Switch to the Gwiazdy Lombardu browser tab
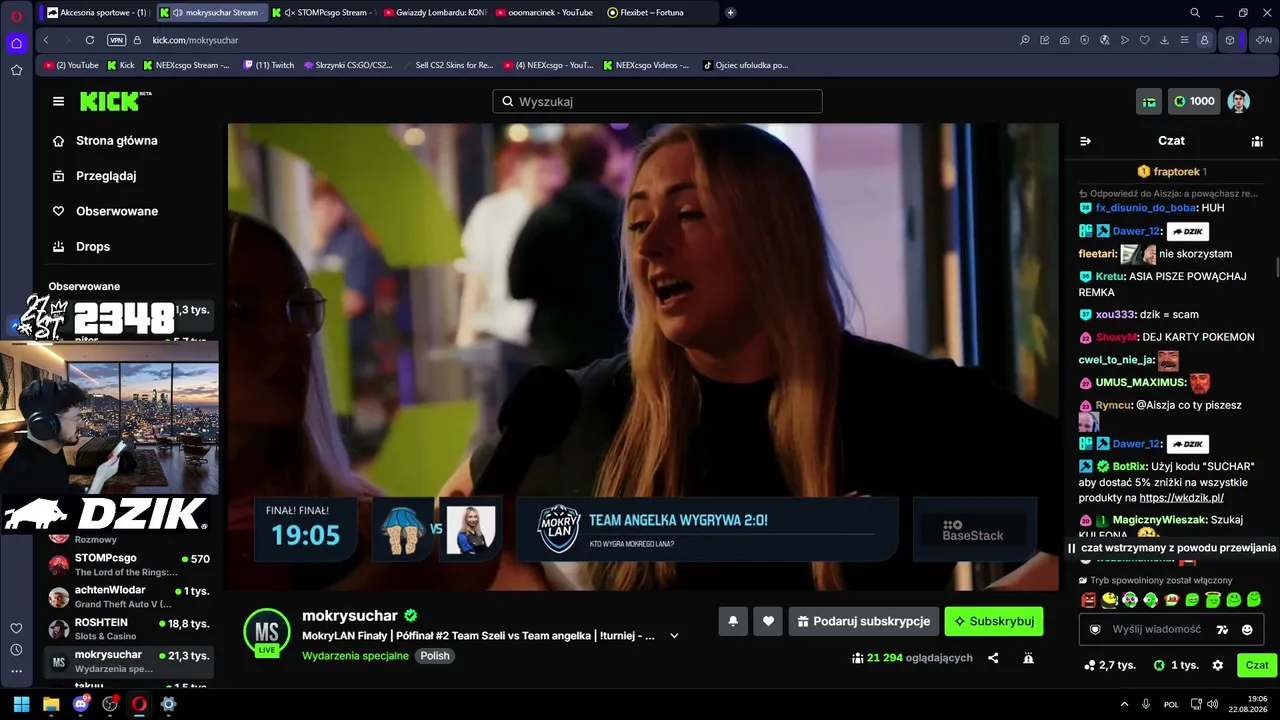Screen dimensions: 1280x720 coord(436,13)
